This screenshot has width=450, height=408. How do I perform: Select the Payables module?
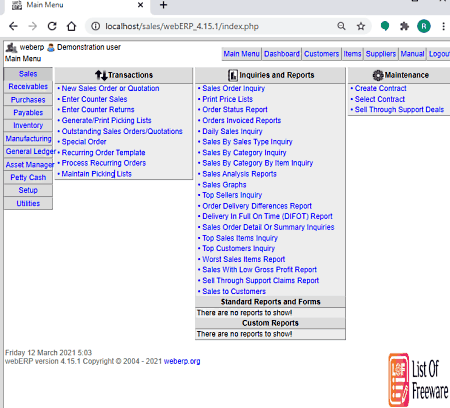[28, 113]
